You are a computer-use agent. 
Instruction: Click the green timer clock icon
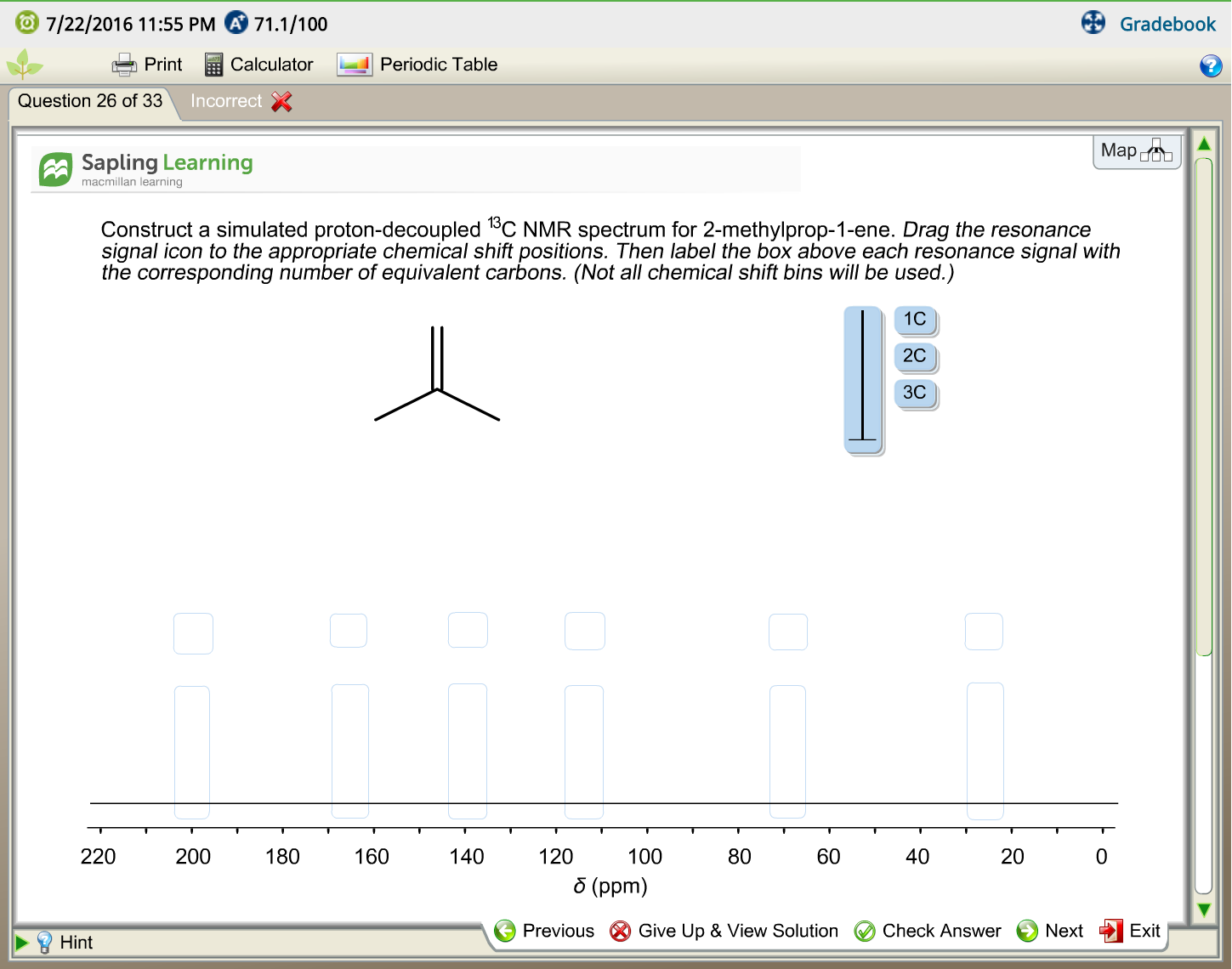[x=25, y=23]
